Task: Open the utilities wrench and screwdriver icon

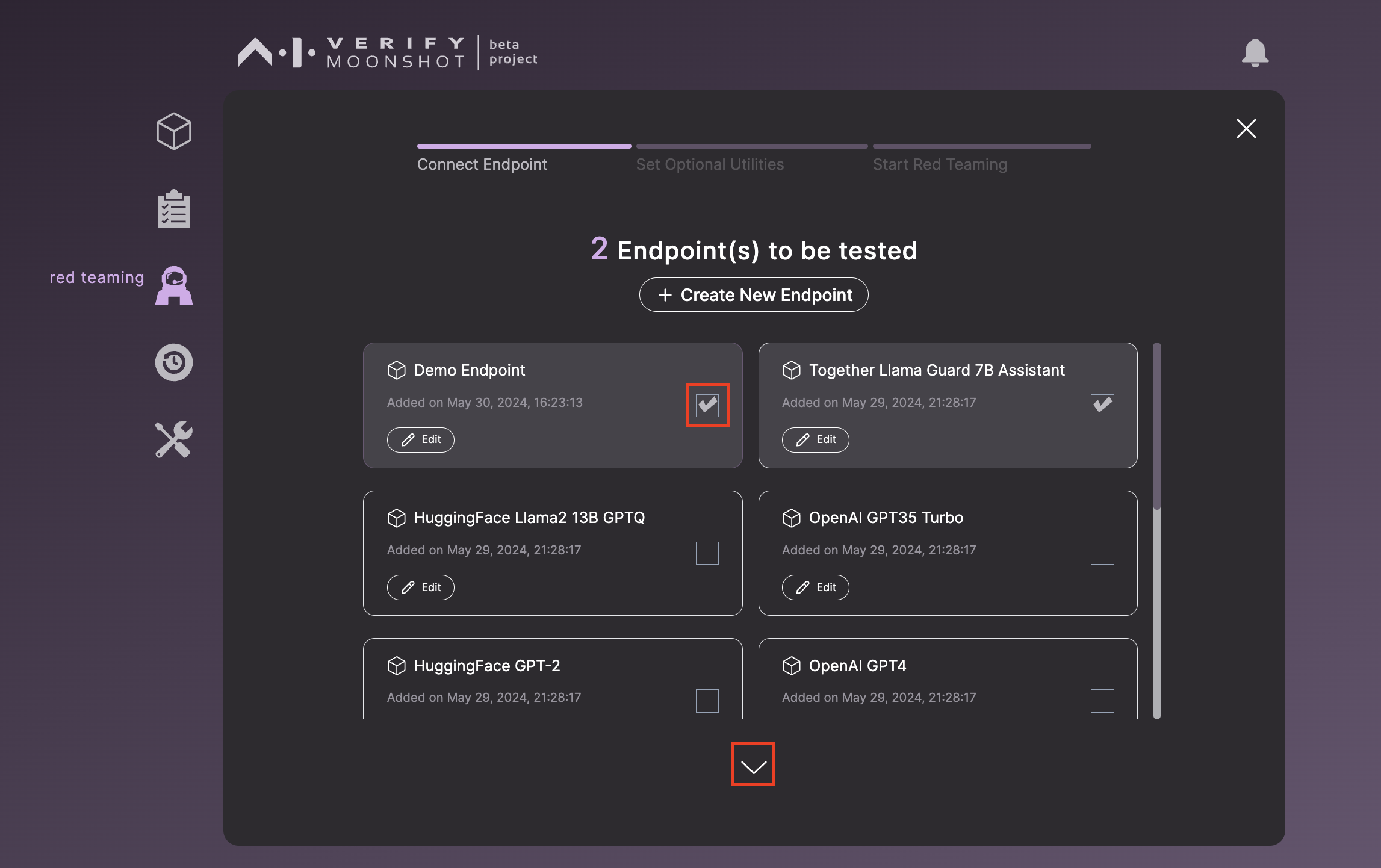Action: (174, 439)
